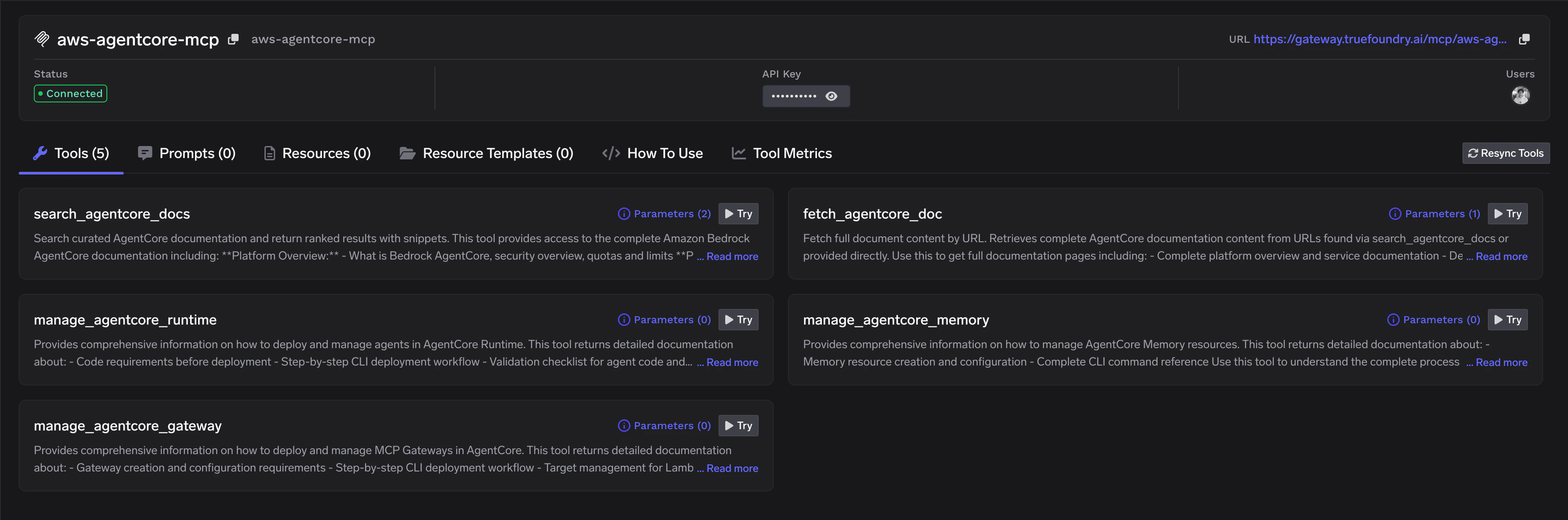Show Parameters (2) for search_agentcore_docs

tap(664, 214)
